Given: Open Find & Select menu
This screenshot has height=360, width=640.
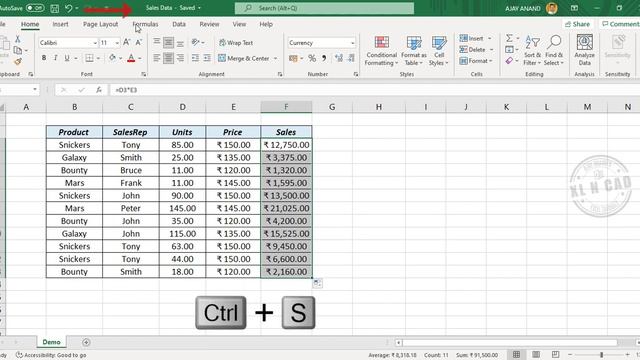Looking at the screenshot, I should pos(554,51).
